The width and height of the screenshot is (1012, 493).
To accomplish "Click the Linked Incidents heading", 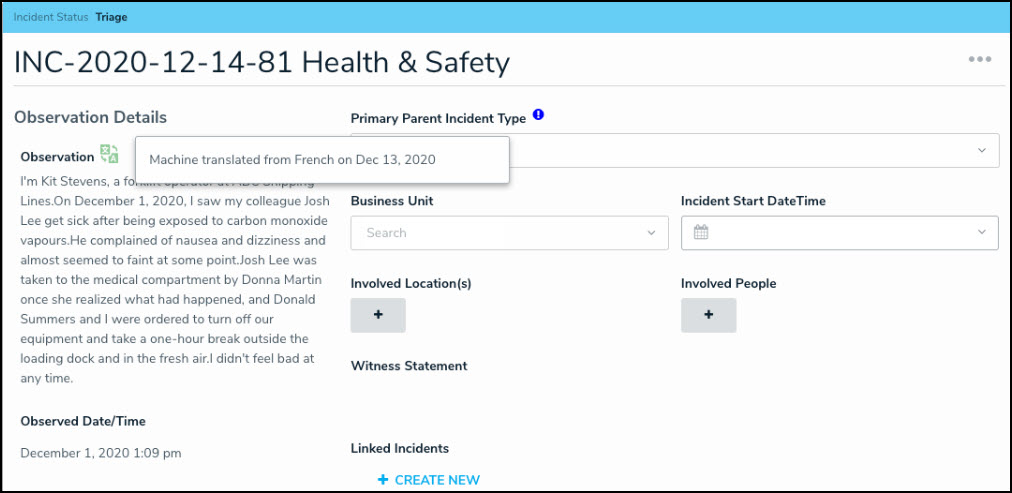I will (399, 448).
